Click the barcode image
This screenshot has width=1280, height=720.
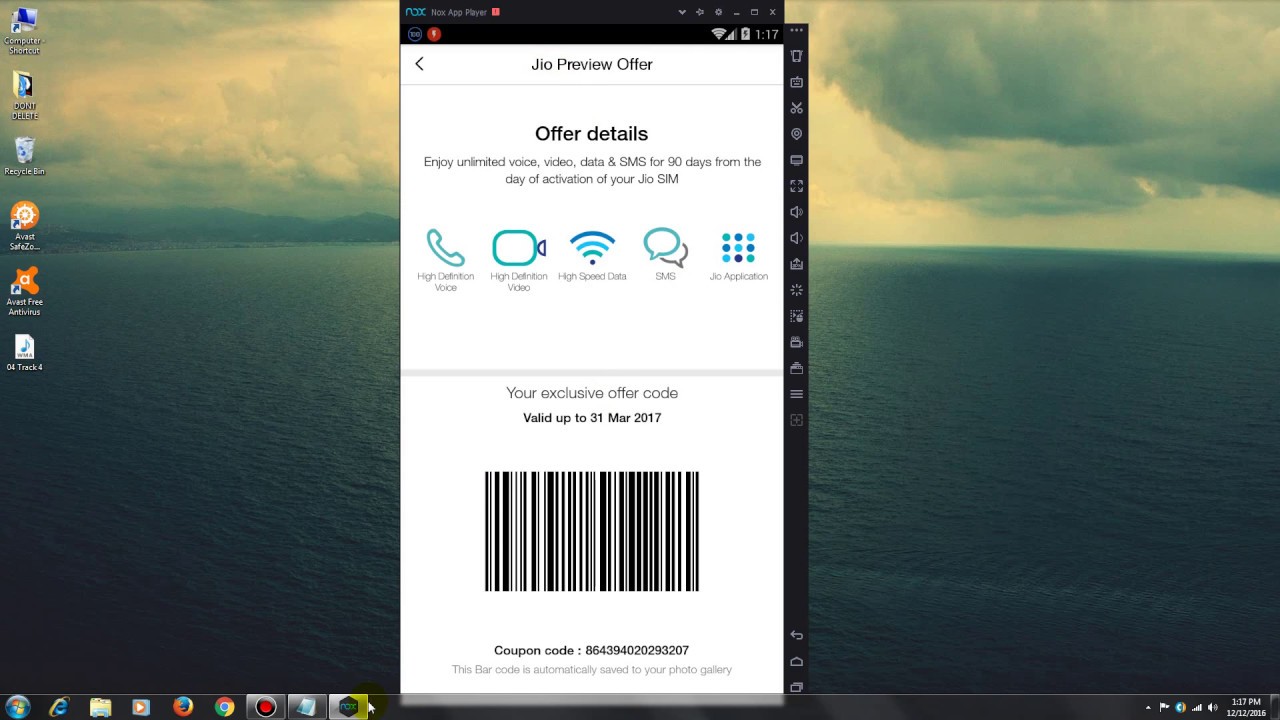pos(592,531)
